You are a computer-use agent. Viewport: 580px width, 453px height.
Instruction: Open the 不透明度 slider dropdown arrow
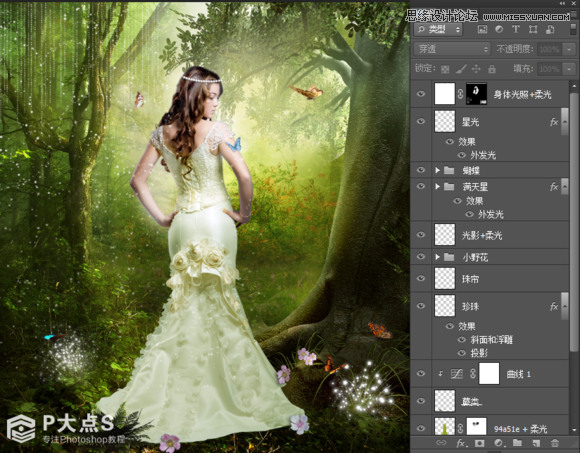point(569,49)
